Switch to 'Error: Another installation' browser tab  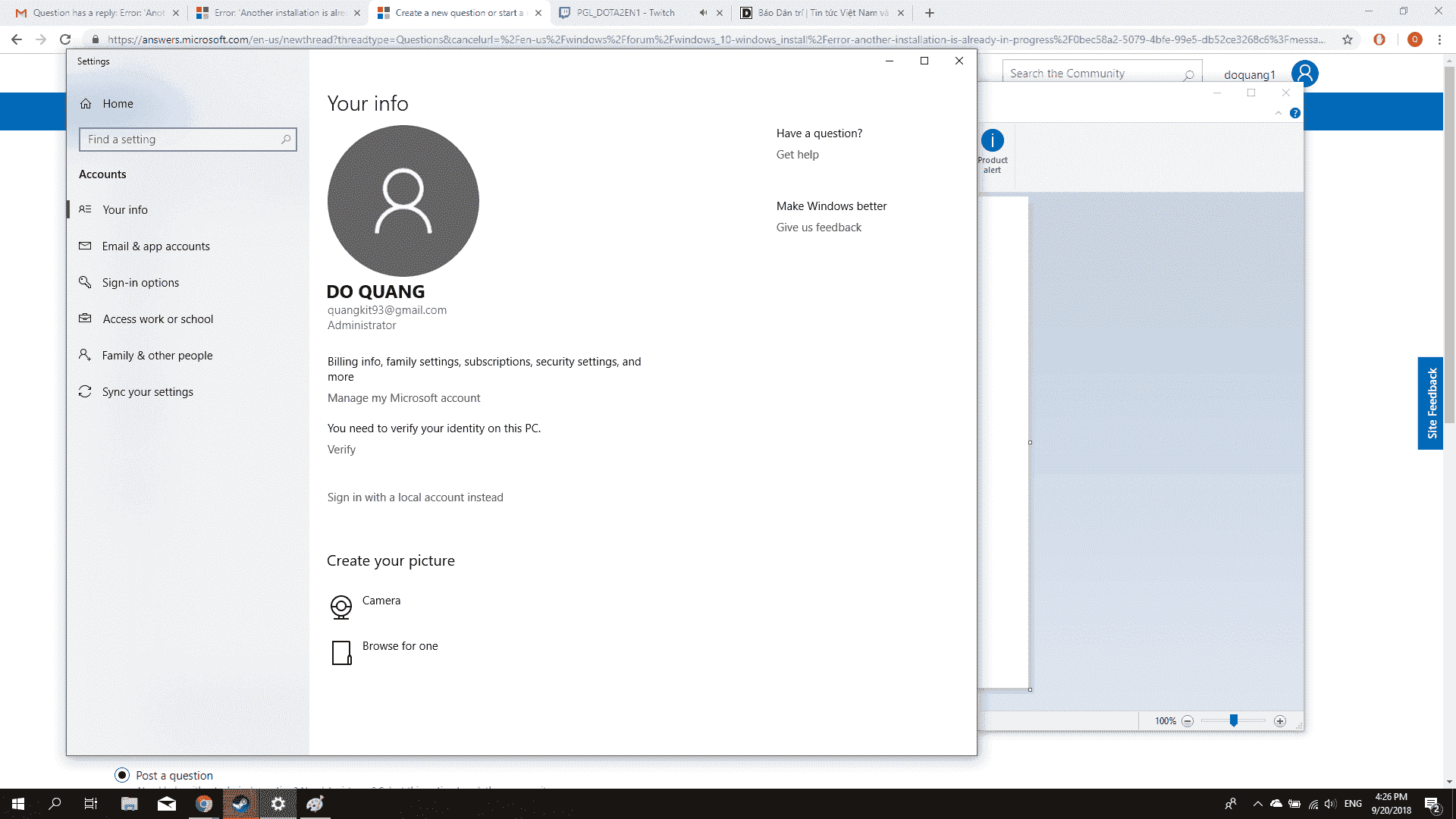pos(278,13)
